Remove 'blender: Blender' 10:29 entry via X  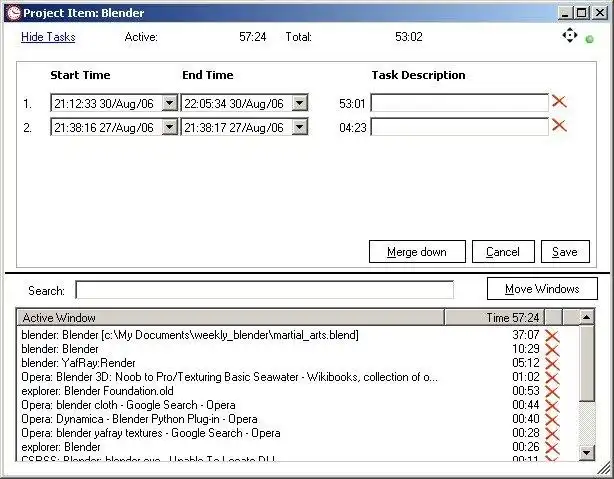552,350
